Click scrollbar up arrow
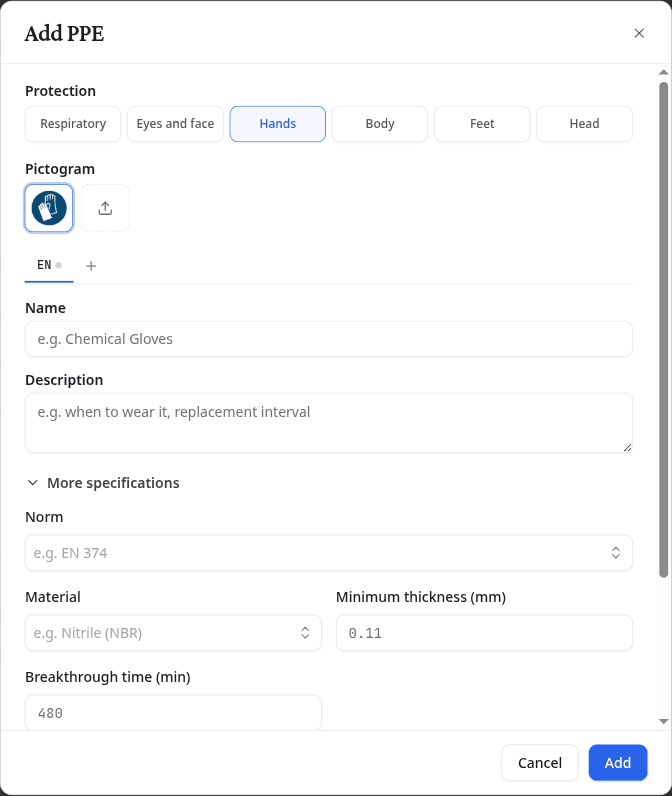The width and height of the screenshot is (672, 796). click(x=663, y=72)
